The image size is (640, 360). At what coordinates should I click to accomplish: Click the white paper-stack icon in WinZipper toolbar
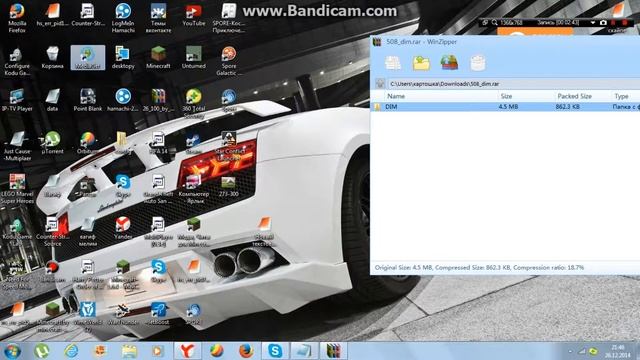point(393,63)
